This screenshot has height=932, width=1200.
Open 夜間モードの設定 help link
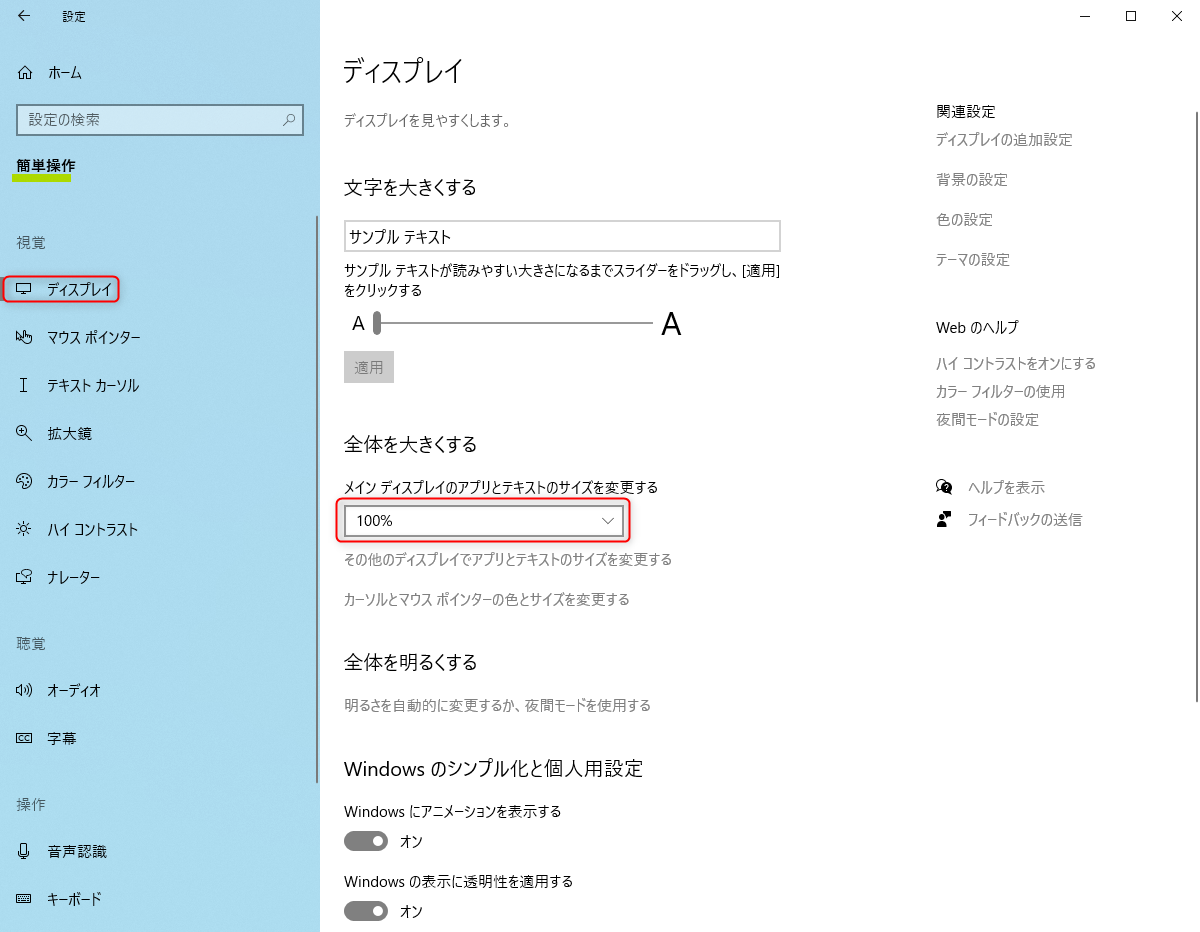click(x=987, y=420)
